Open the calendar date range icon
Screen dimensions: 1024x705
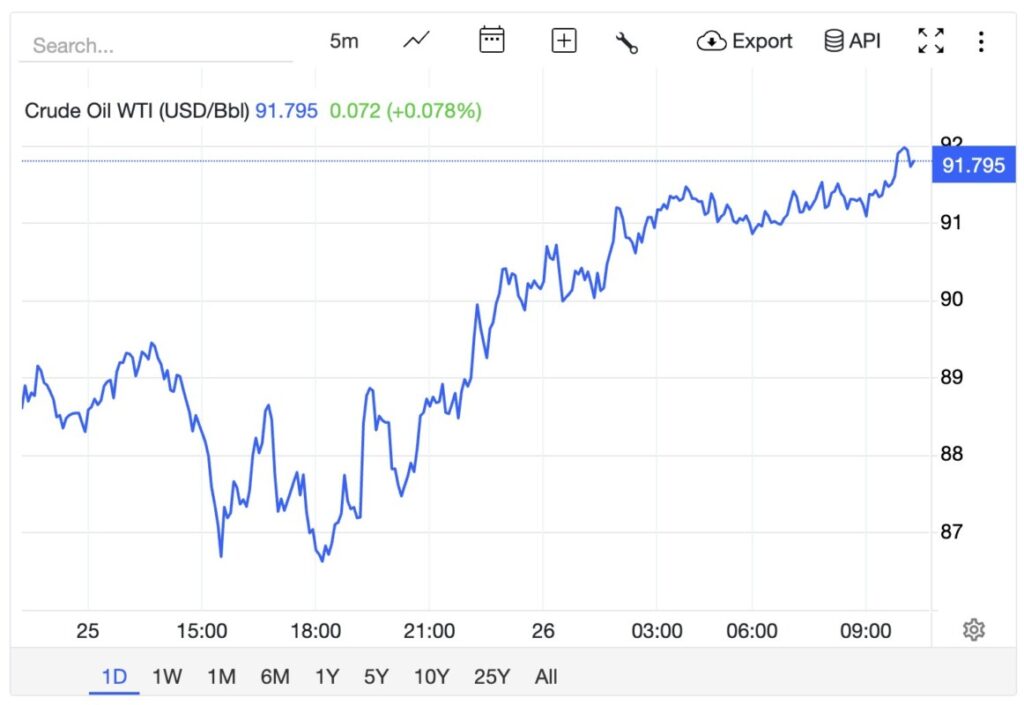[491, 40]
